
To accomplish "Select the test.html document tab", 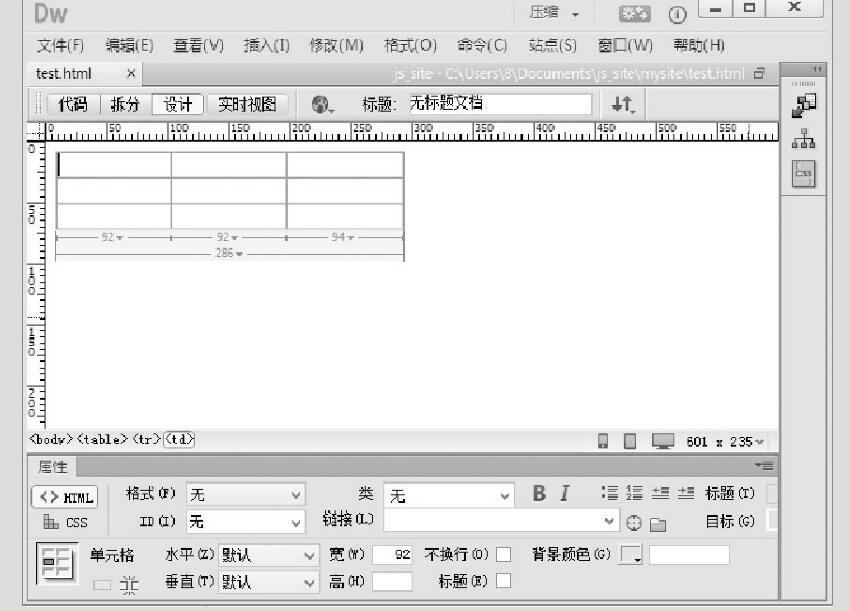I will click(x=64, y=74).
